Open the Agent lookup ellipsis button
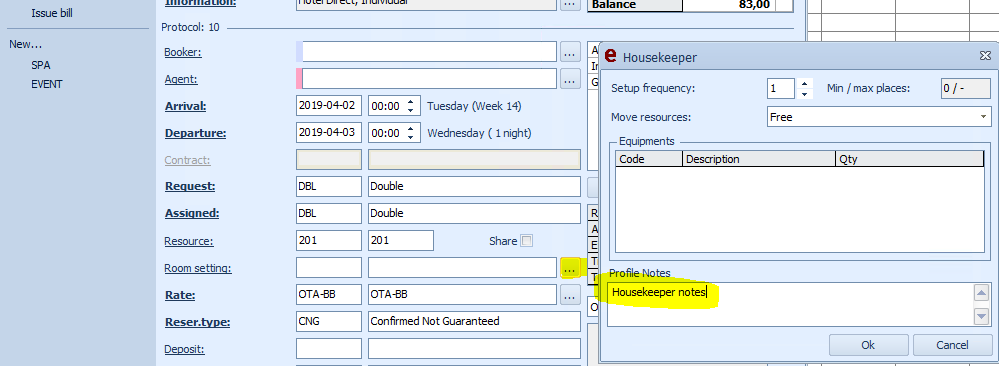 tap(570, 78)
